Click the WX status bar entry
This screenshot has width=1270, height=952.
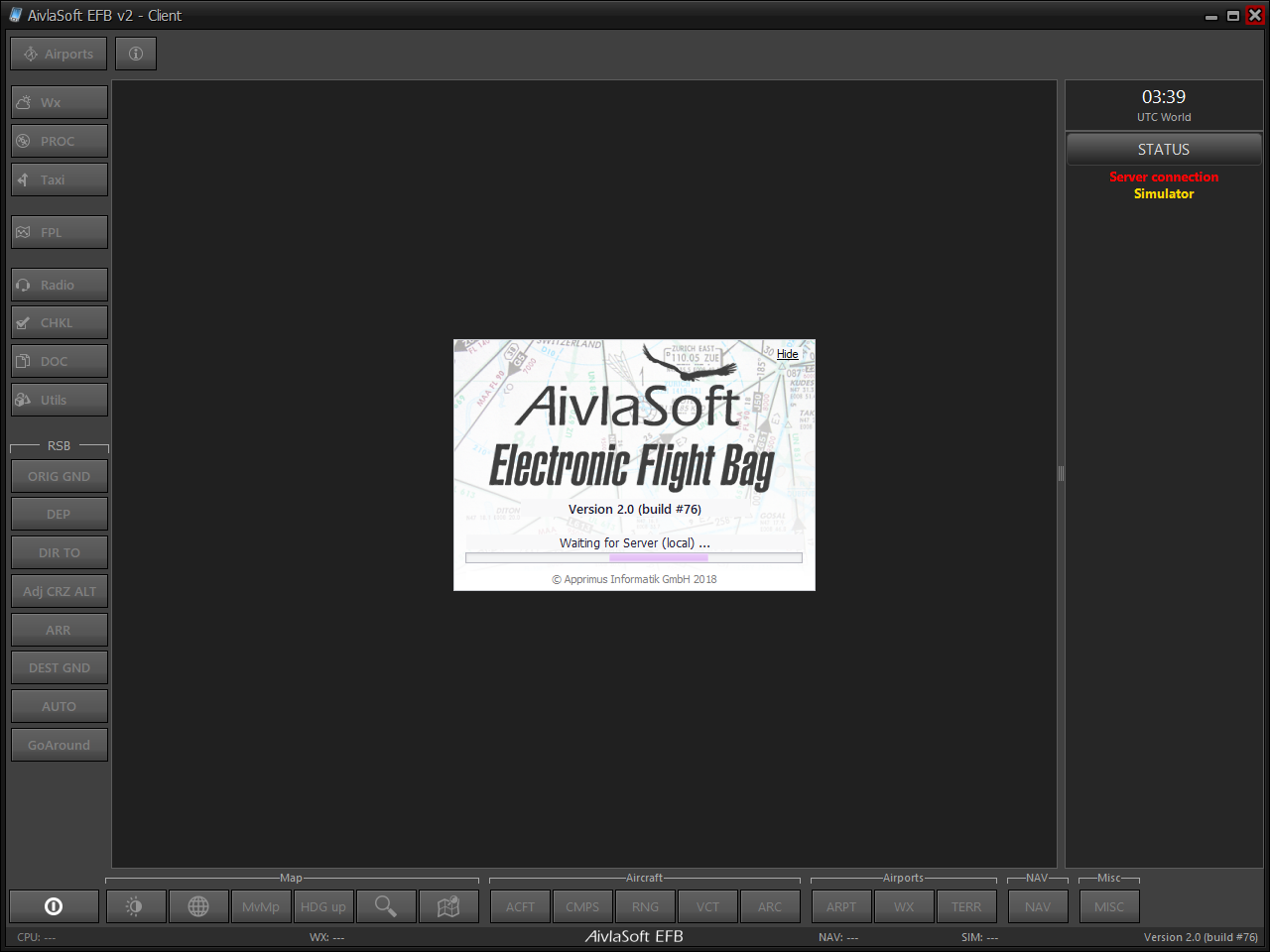(326, 937)
